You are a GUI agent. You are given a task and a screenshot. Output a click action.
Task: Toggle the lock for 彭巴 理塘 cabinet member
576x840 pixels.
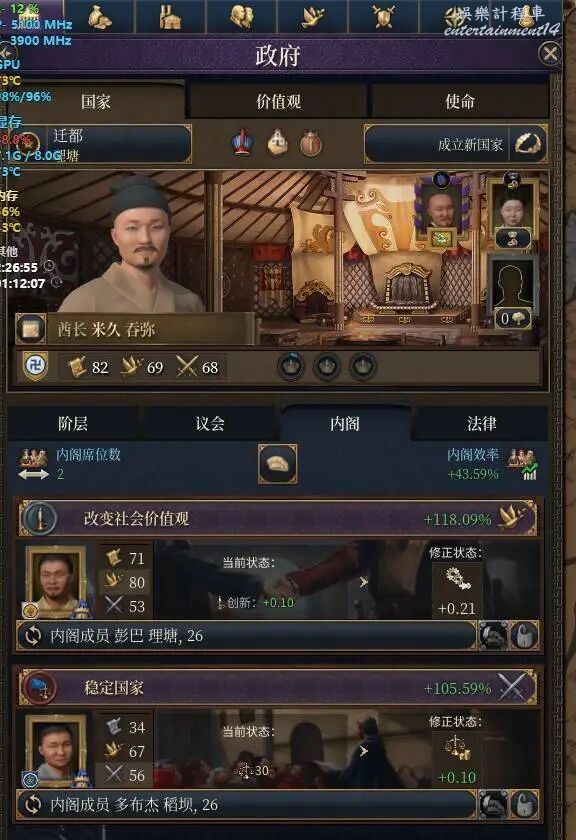525,636
